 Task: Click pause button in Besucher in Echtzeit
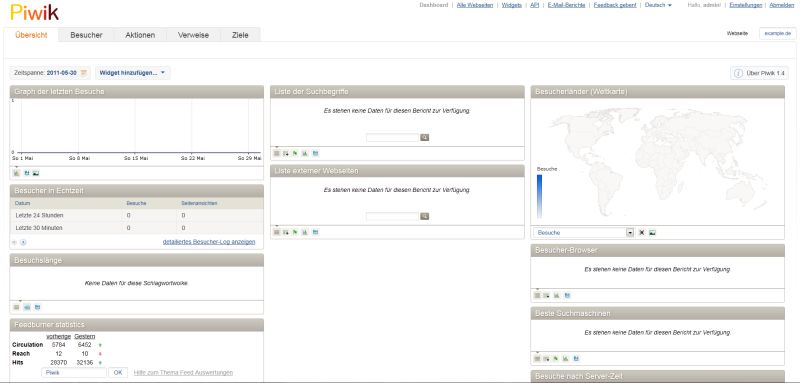coord(14,242)
